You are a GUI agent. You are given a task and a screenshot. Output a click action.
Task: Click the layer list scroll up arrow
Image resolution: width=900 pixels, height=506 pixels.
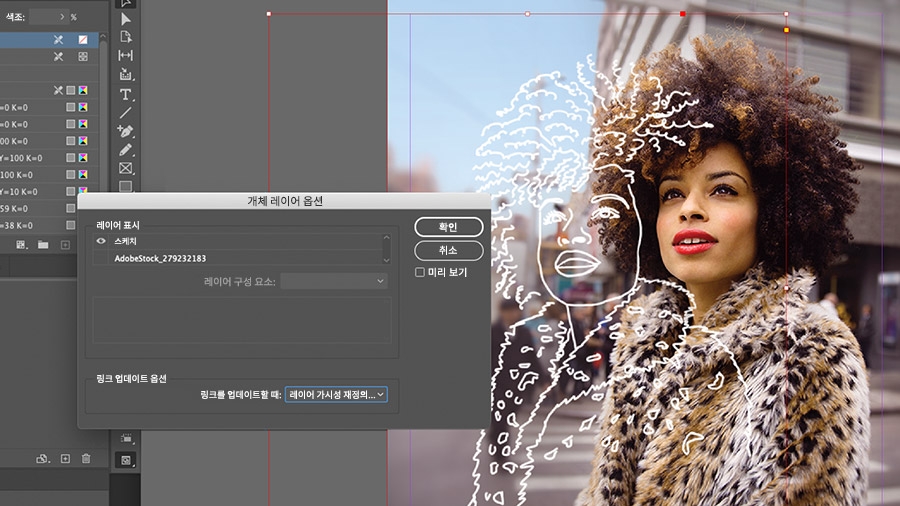[x=386, y=238]
